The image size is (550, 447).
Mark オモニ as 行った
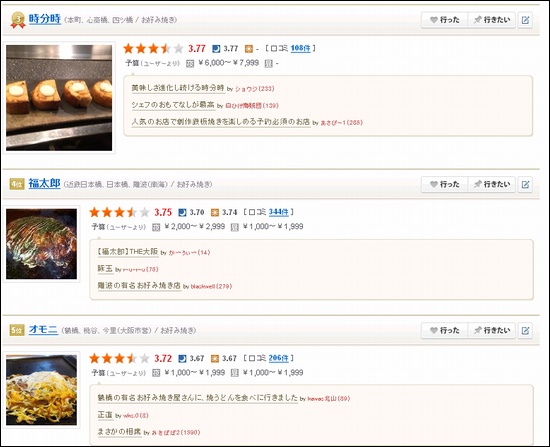pos(444,330)
